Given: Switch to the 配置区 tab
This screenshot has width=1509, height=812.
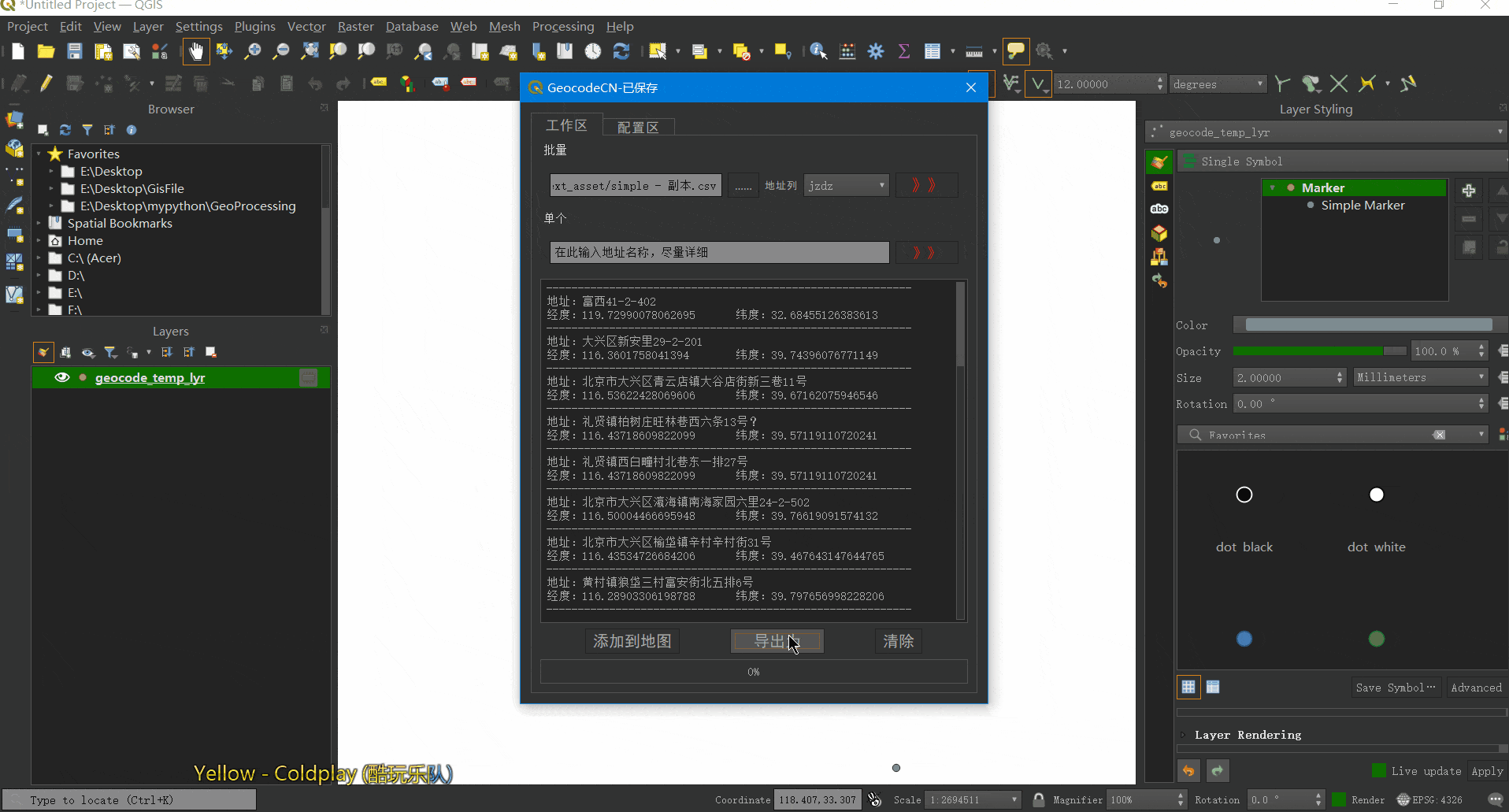Looking at the screenshot, I should (638, 127).
